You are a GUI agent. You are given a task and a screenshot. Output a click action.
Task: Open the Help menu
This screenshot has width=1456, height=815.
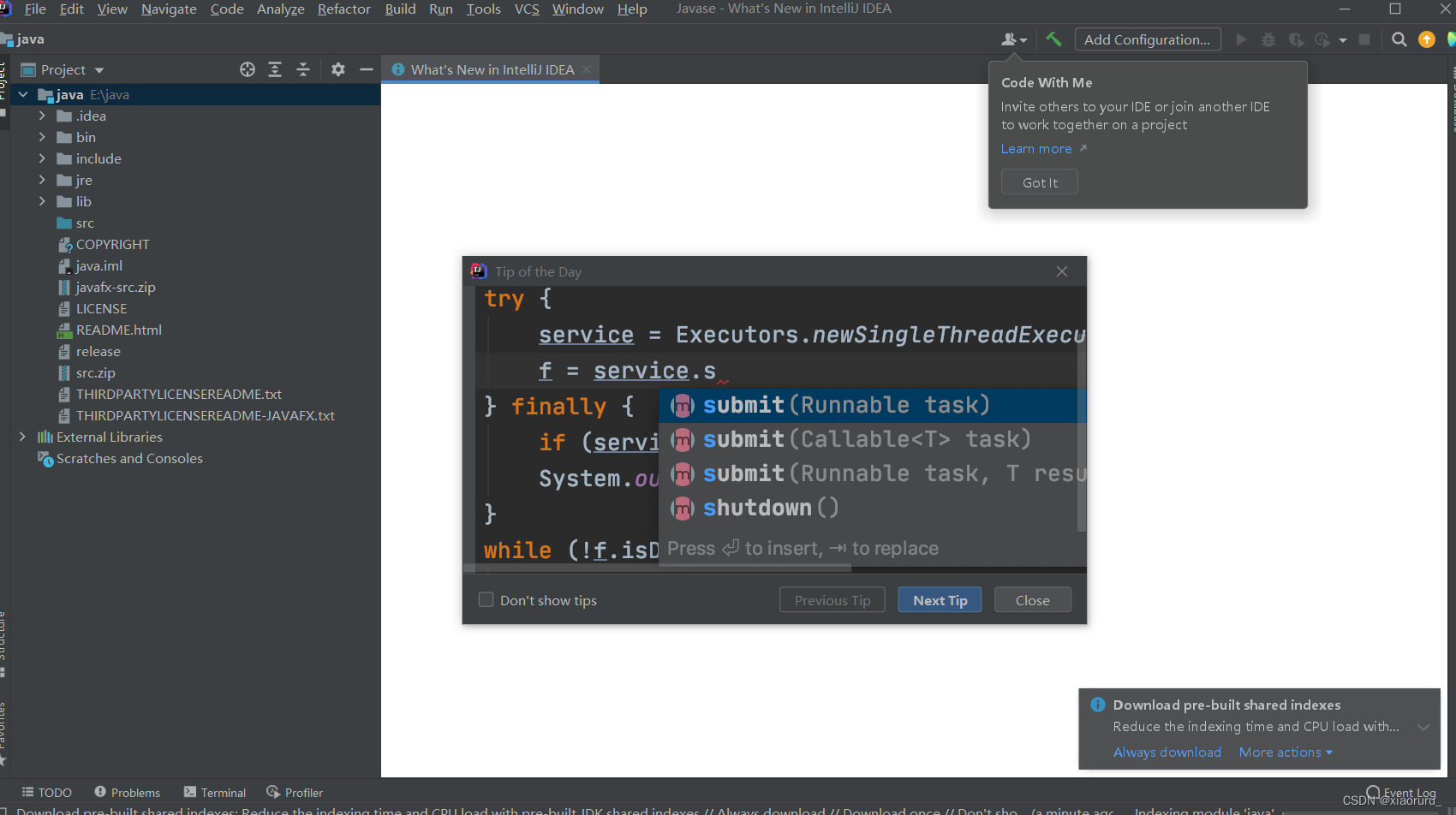[x=632, y=9]
